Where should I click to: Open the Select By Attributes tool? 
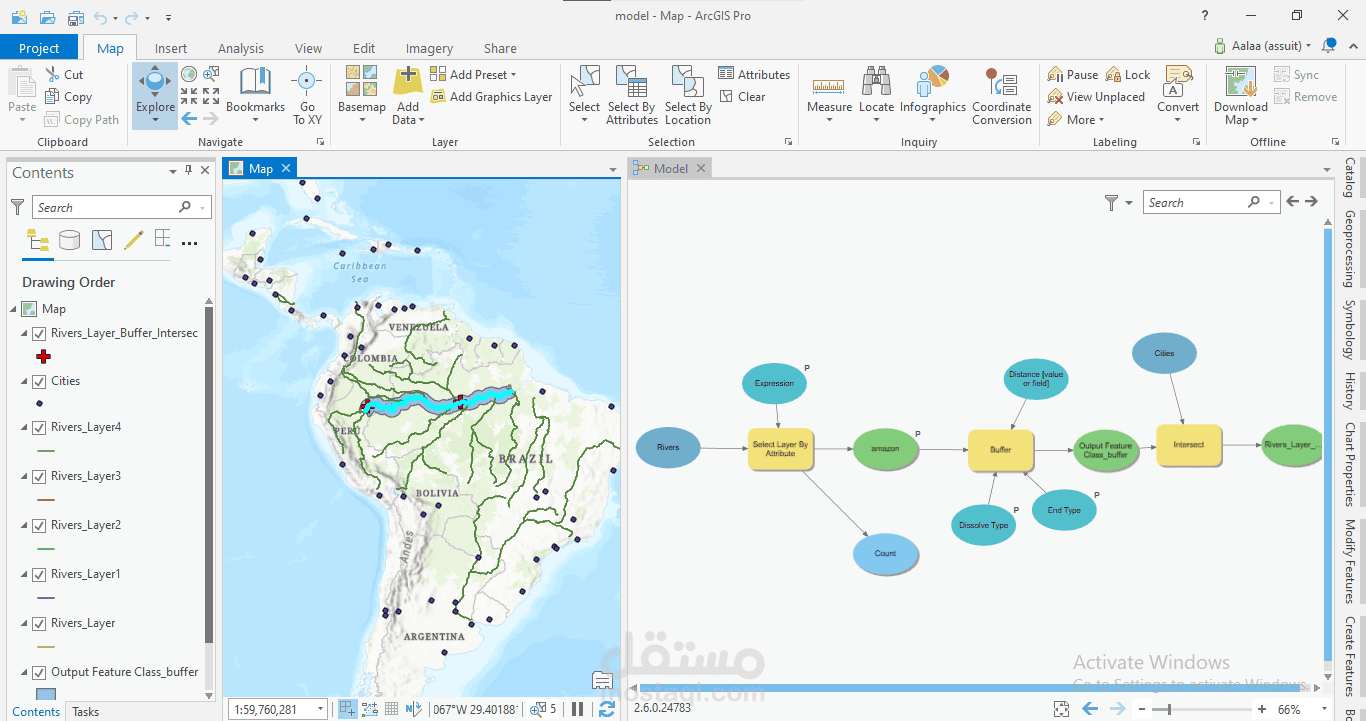(x=631, y=95)
